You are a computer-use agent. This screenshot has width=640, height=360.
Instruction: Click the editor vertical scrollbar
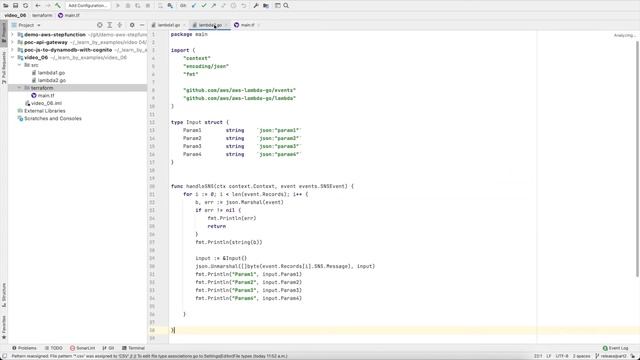pyautogui.click(x=637, y=159)
